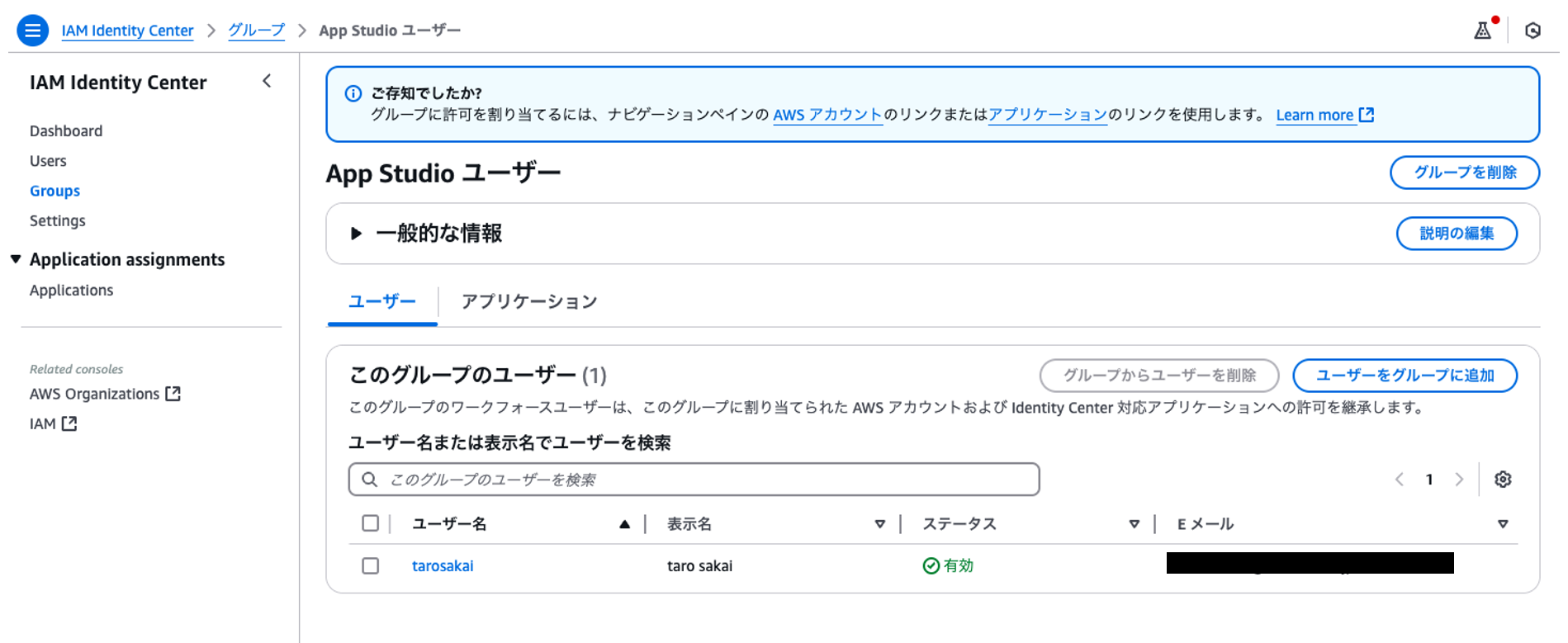The image size is (1568, 643).
Task: Collapse the IAM Identity Center sidebar
Action: tap(267, 81)
